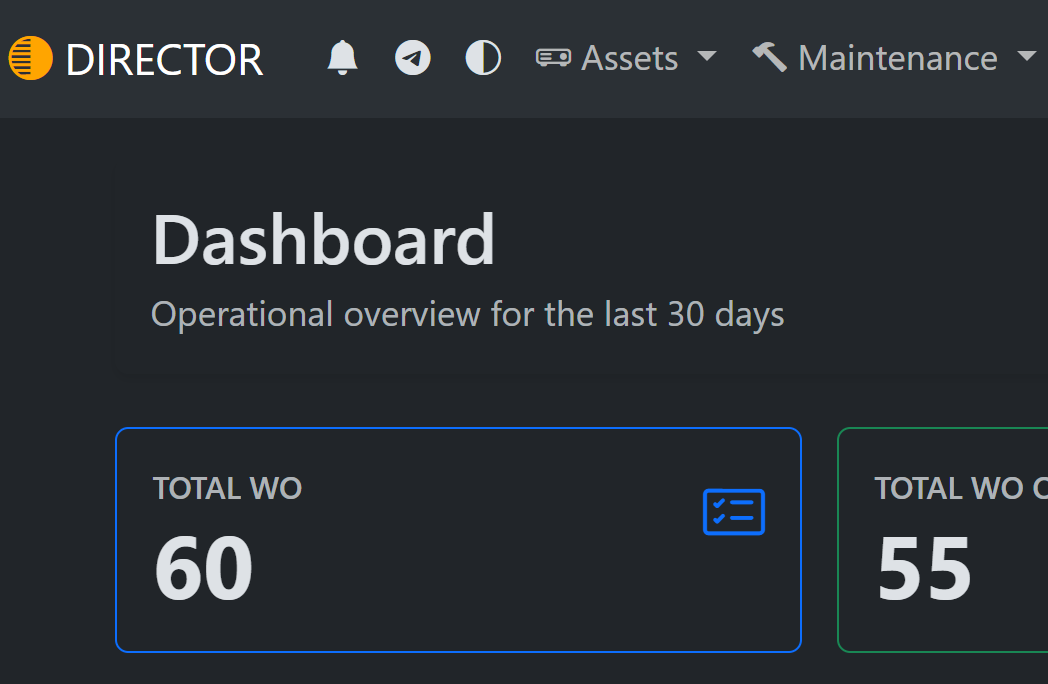Viewport: 1048px width, 684px height.
Task: Click the Dashboard heading
Action: [323, 239]
